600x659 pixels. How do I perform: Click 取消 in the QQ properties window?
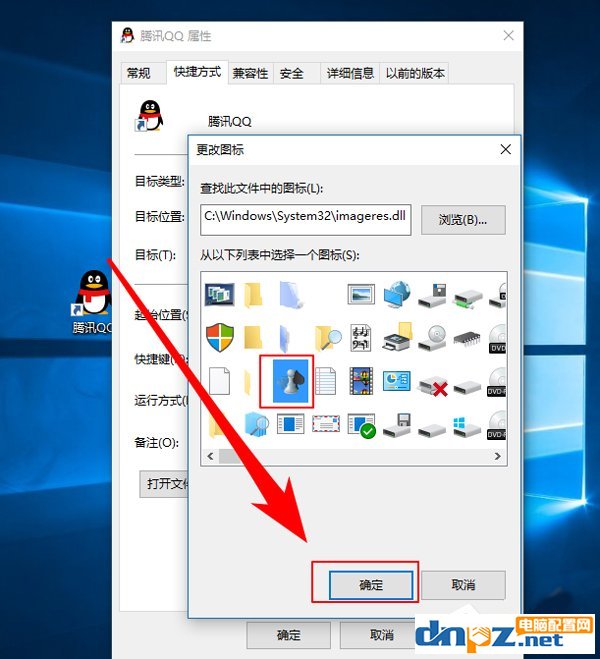pos(382,635)
